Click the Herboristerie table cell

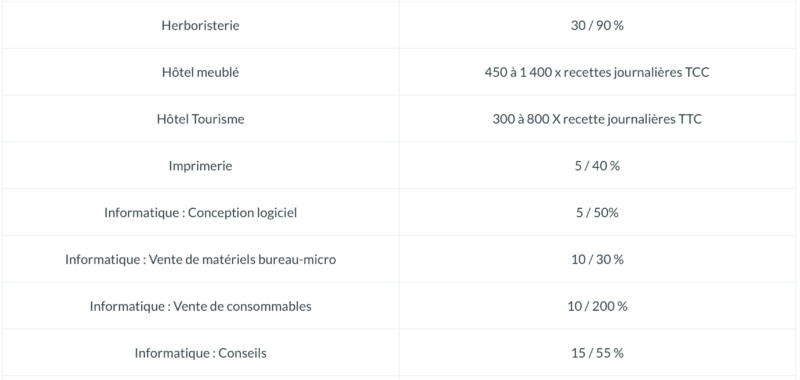201,26
